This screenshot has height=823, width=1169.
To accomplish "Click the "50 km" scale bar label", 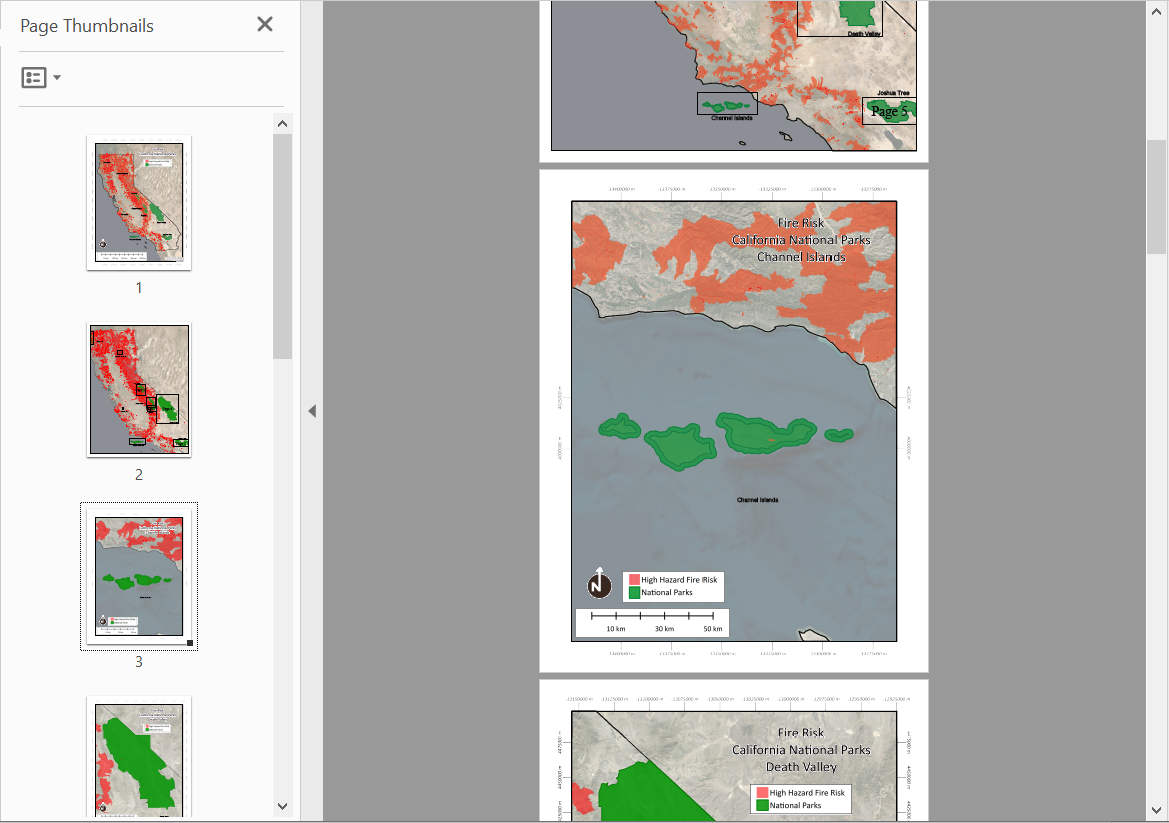I will 713,629.
